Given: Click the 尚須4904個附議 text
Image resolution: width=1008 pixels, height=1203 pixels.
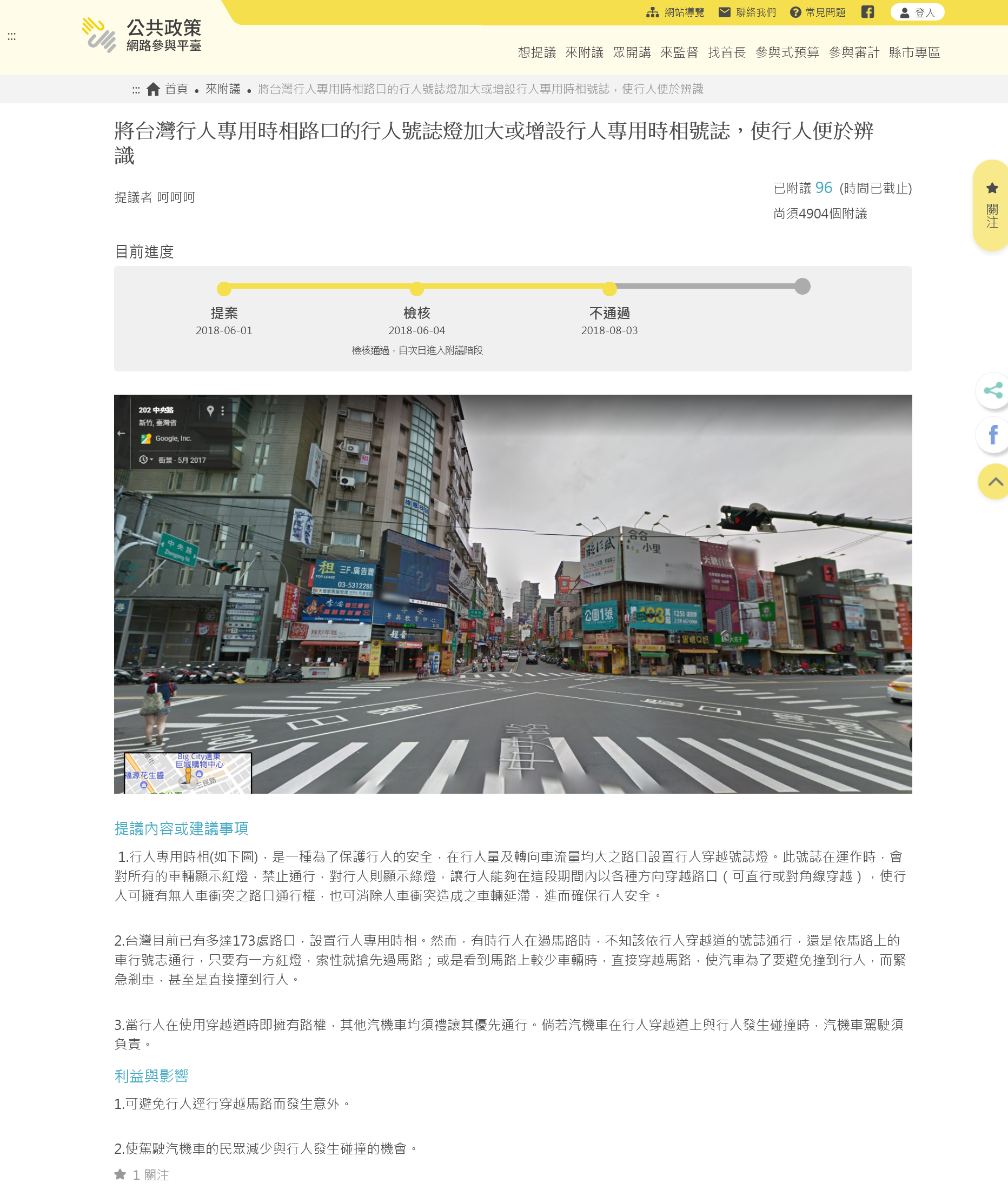Looking at the screenshot, I should pos(820,214).
